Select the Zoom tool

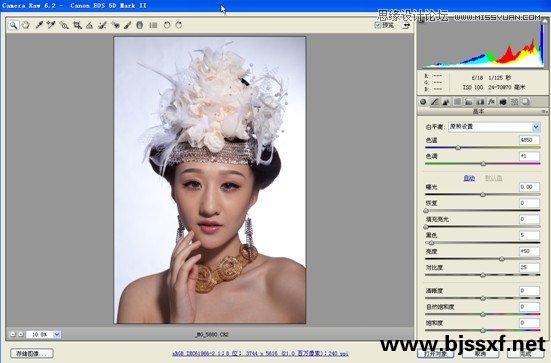point(13,25)
